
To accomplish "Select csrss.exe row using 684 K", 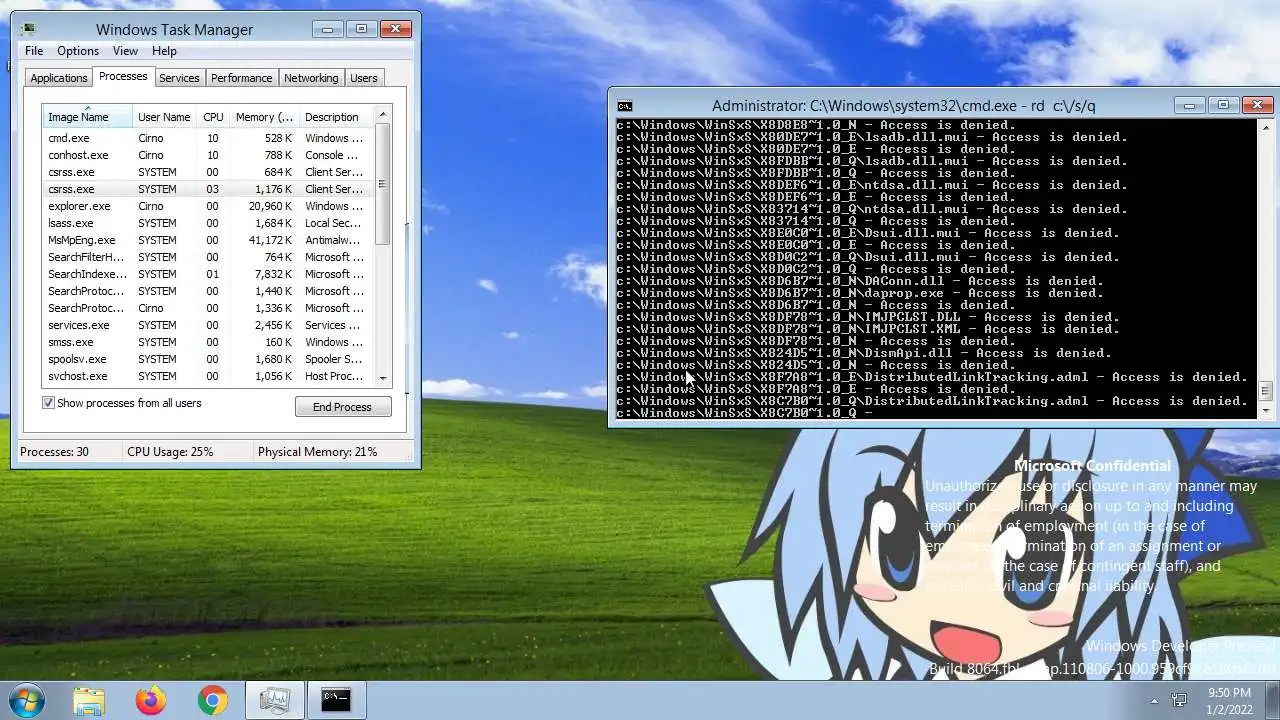I will 207,172.
